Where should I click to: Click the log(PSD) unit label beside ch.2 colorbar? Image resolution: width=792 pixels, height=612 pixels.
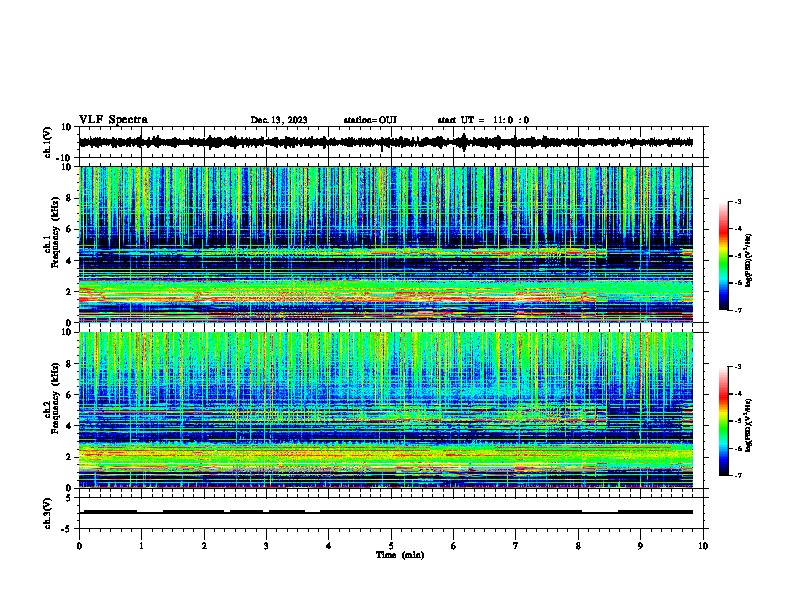(749, 425)
